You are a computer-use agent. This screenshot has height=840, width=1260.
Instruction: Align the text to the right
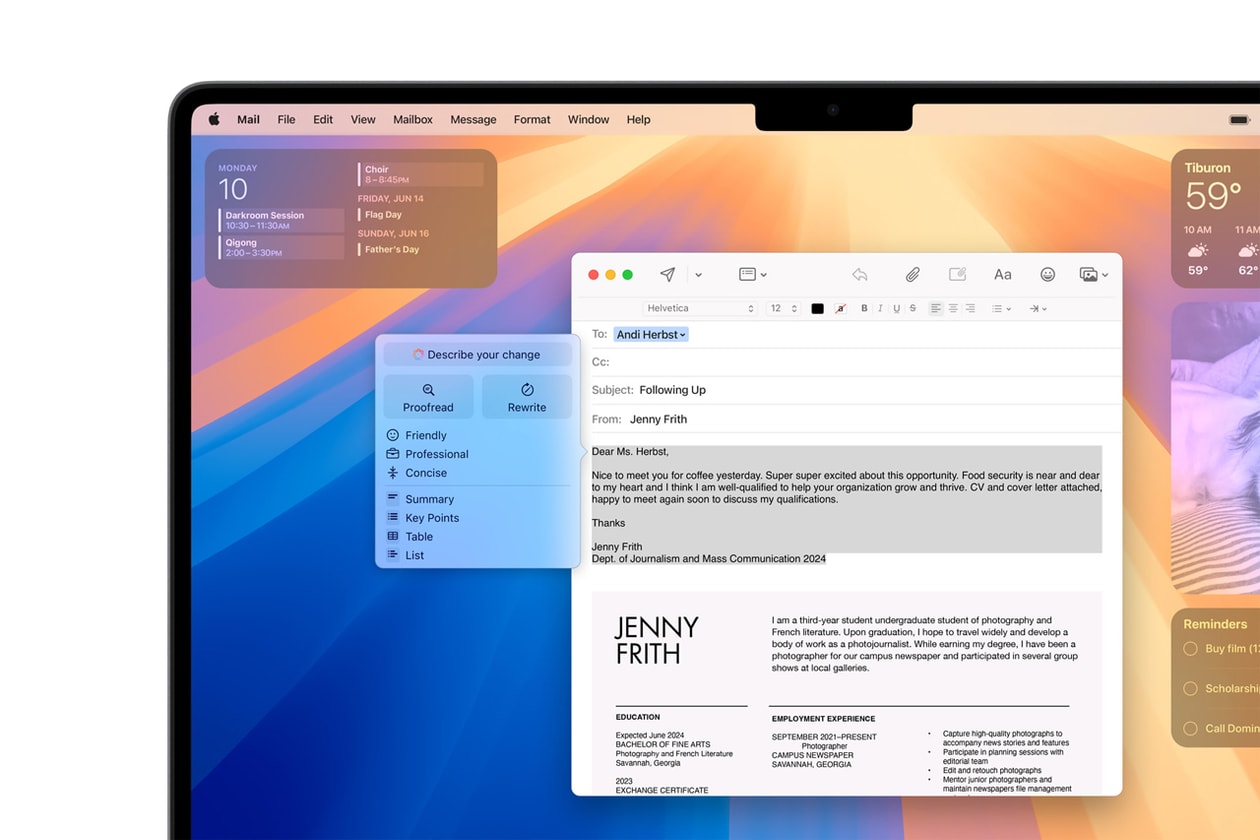(x=970, y=308)
